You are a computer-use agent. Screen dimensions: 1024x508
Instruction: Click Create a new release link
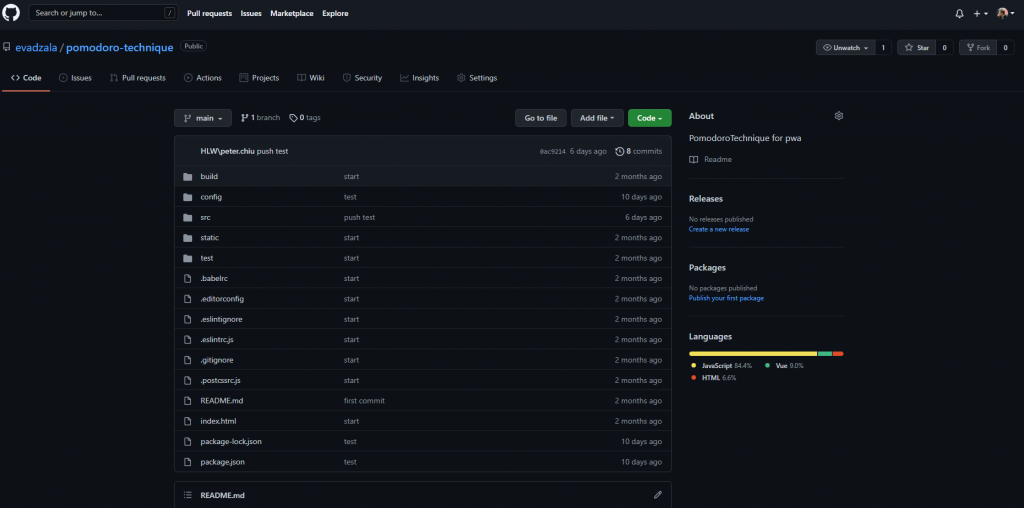(719, 229)
